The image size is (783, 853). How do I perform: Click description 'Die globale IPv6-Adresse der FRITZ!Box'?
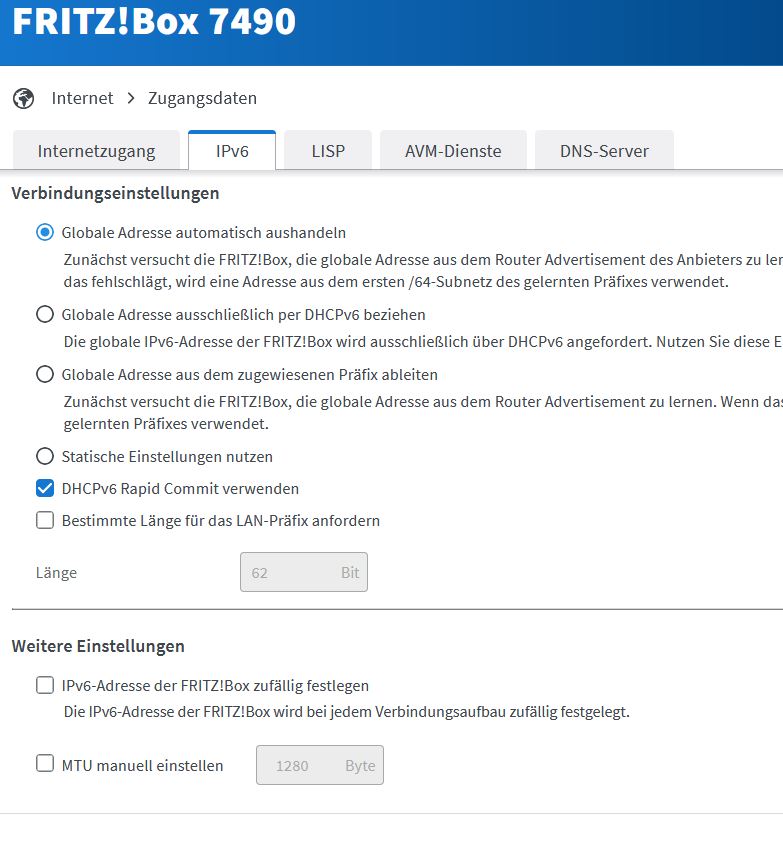pos(423,342)
